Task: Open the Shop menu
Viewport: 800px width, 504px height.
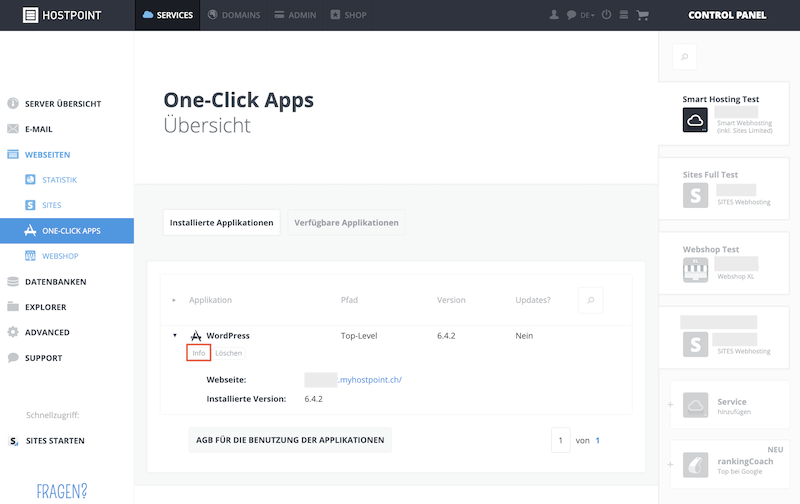Action: point(348,15)
